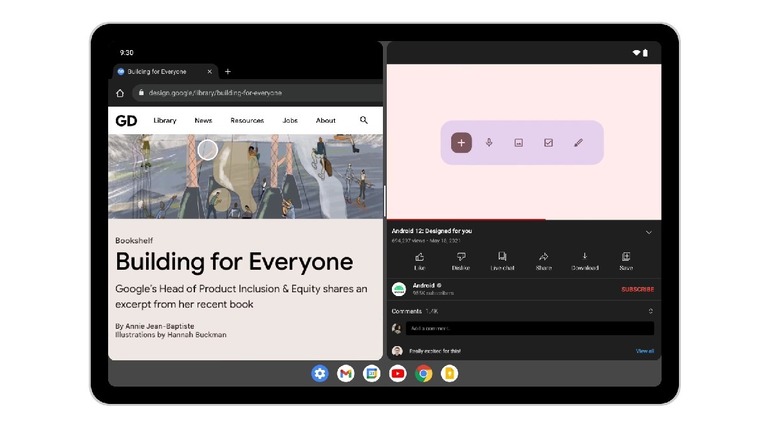The height and width of the screenshot is (438, 780).
Task: Like the Android 12 video
Action: [419, 261]
